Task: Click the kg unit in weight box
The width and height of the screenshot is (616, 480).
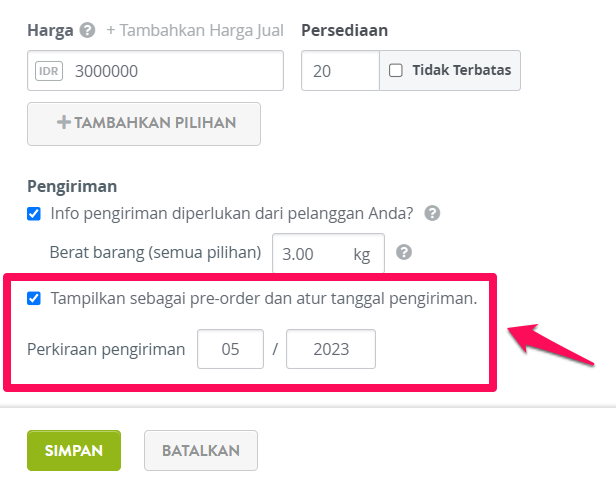Action: [361, 255]
